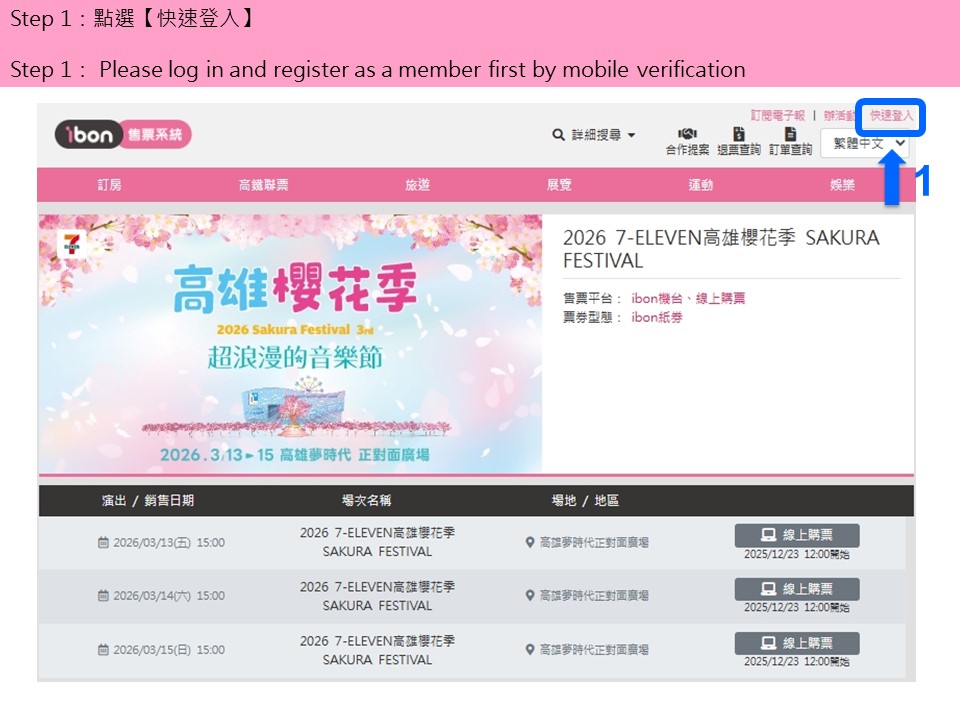
Task: Click location pin icon in 03/14 row
Action: tap(530, 595)
